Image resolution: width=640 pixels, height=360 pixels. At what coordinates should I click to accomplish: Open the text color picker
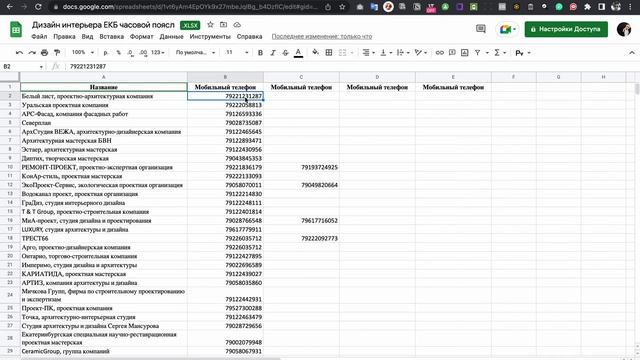point(298,53)
